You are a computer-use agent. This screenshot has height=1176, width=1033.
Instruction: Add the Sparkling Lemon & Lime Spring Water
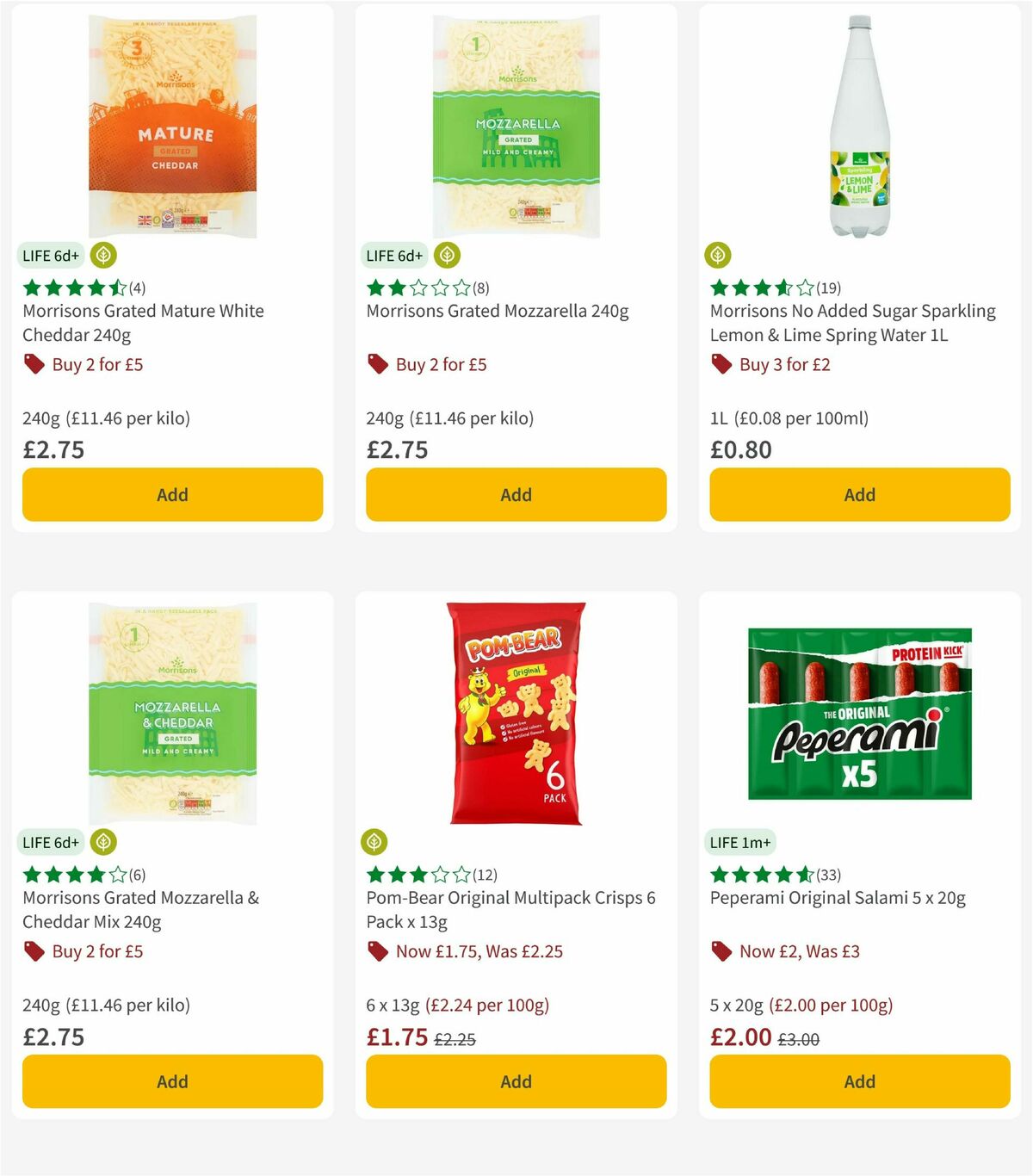[859, 494]
